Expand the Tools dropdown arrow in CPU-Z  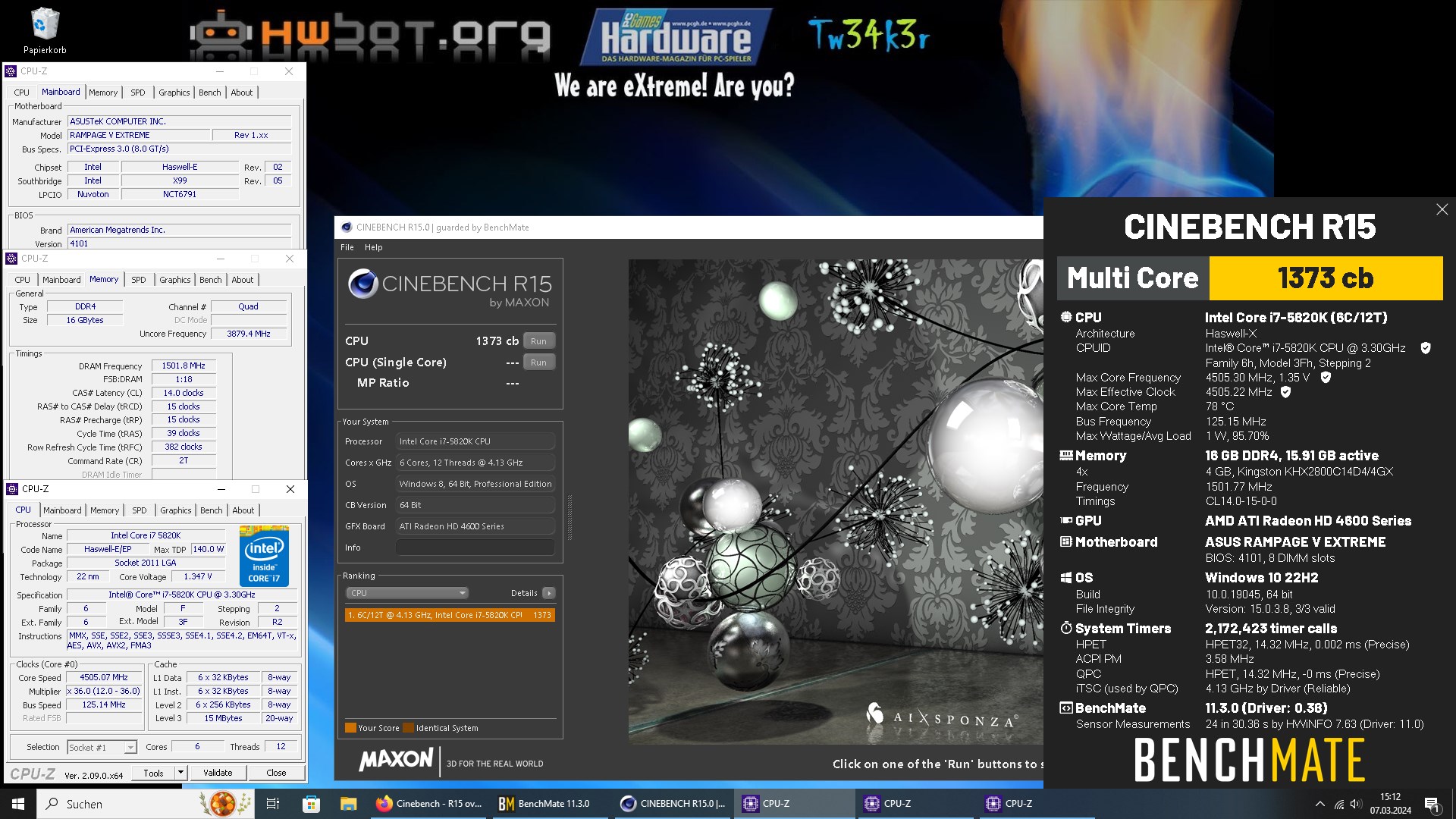pyautogui.click(x=180, y=773)
